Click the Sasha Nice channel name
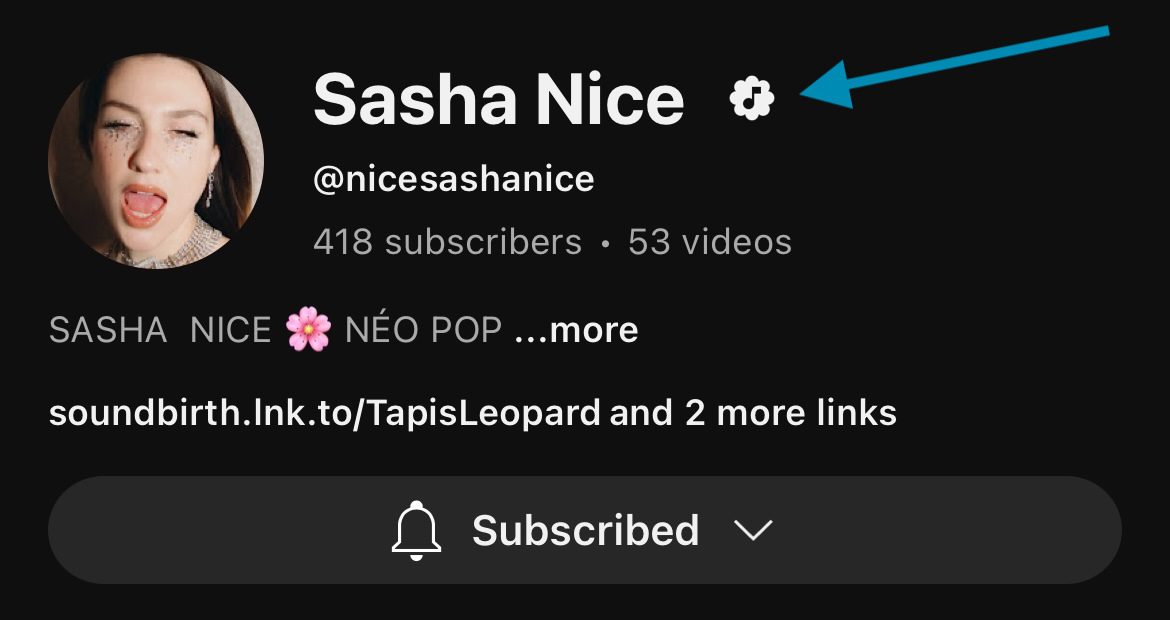 pos(498,99)
